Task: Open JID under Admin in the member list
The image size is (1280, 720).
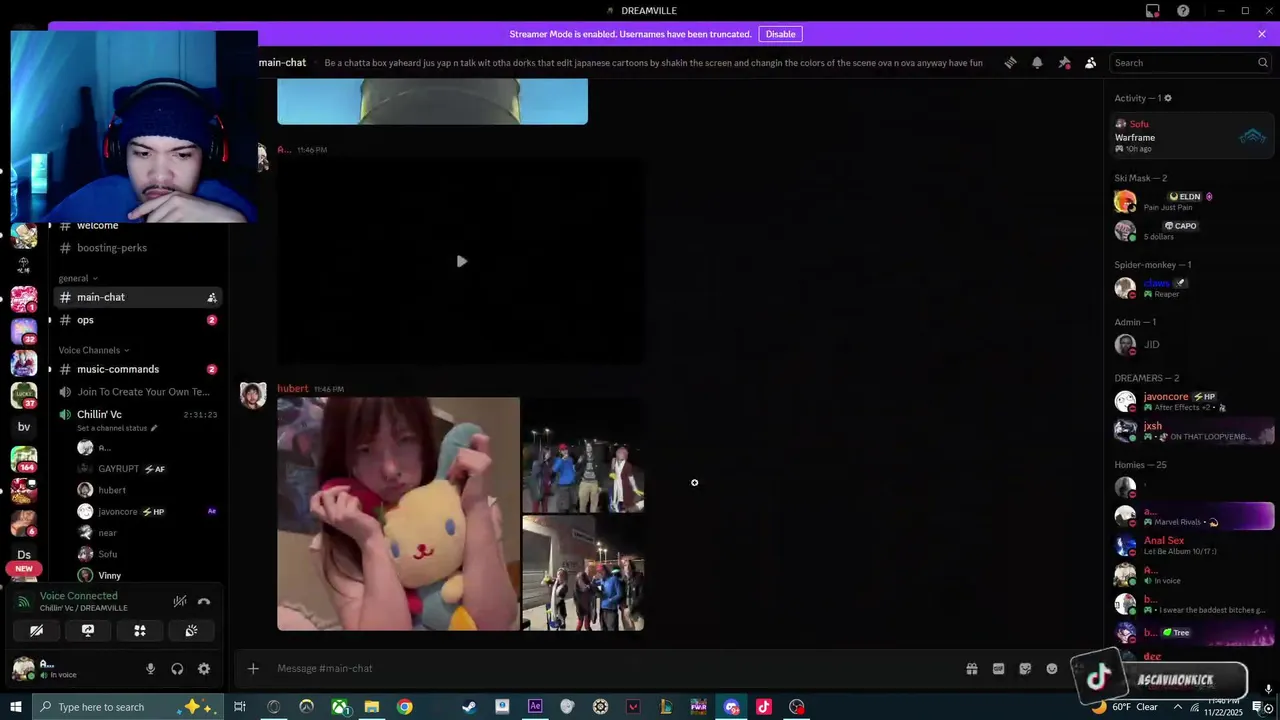Action: (1194, 344)
